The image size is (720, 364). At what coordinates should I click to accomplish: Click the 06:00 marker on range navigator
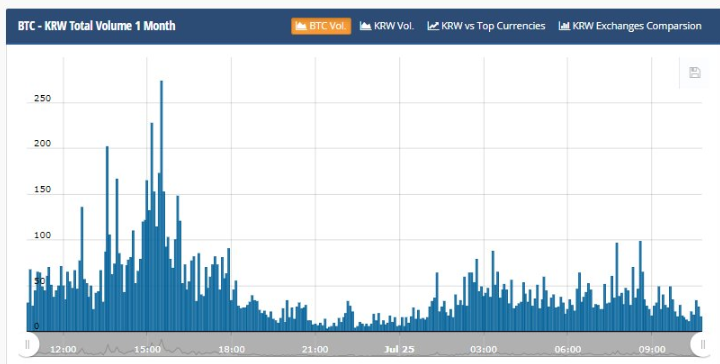coord(568,349)
